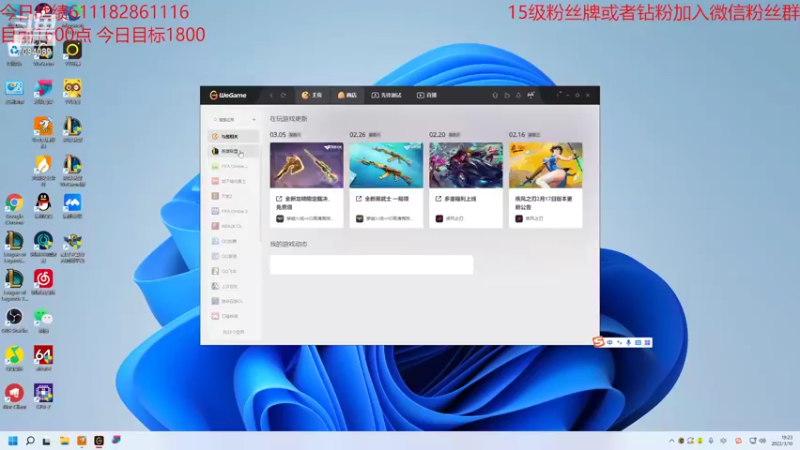Open the NetEase Cloud Music desktop shortcut
800x450 pixels.
43,282
